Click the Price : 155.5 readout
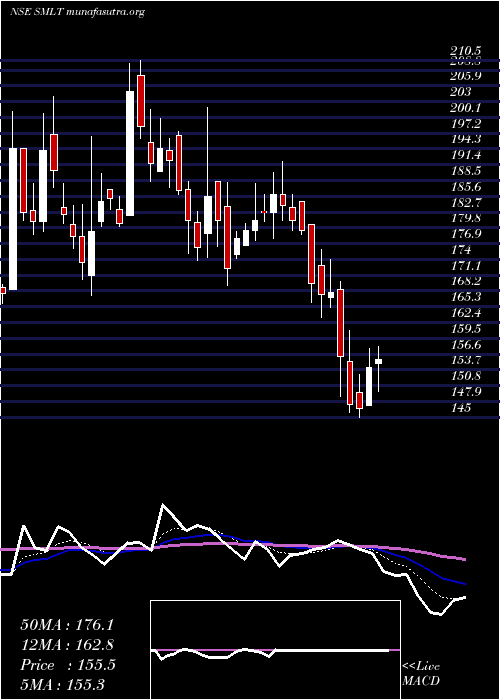Image resolution: width=500 pixels, height=700 pixels. pyautogui.click(x=68, y=665)
